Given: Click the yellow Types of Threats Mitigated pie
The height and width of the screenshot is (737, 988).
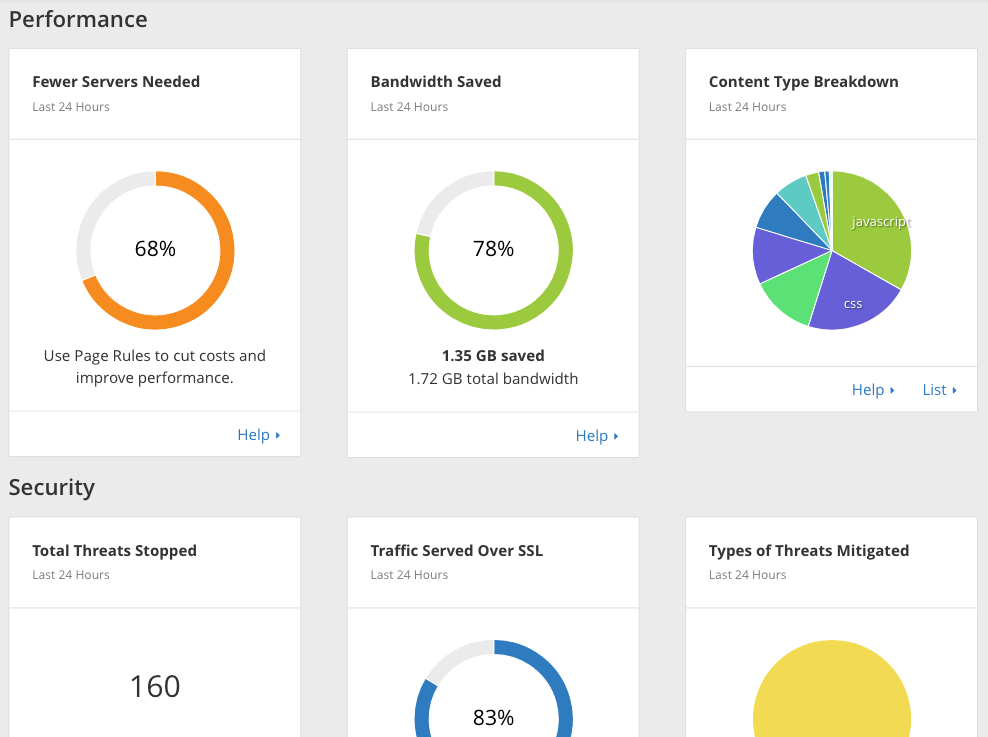Looking at the screenshot, I should pos(832,690).
